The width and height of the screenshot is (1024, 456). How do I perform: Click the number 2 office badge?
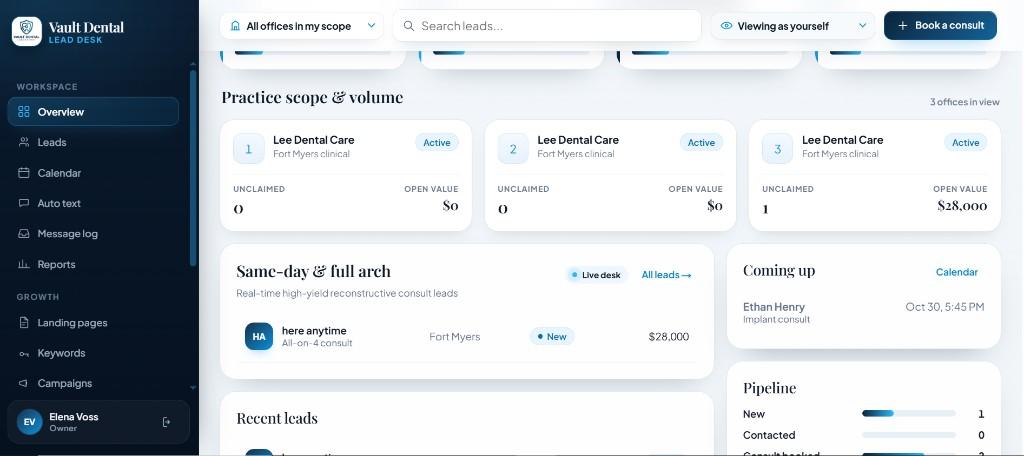[513, 149]
